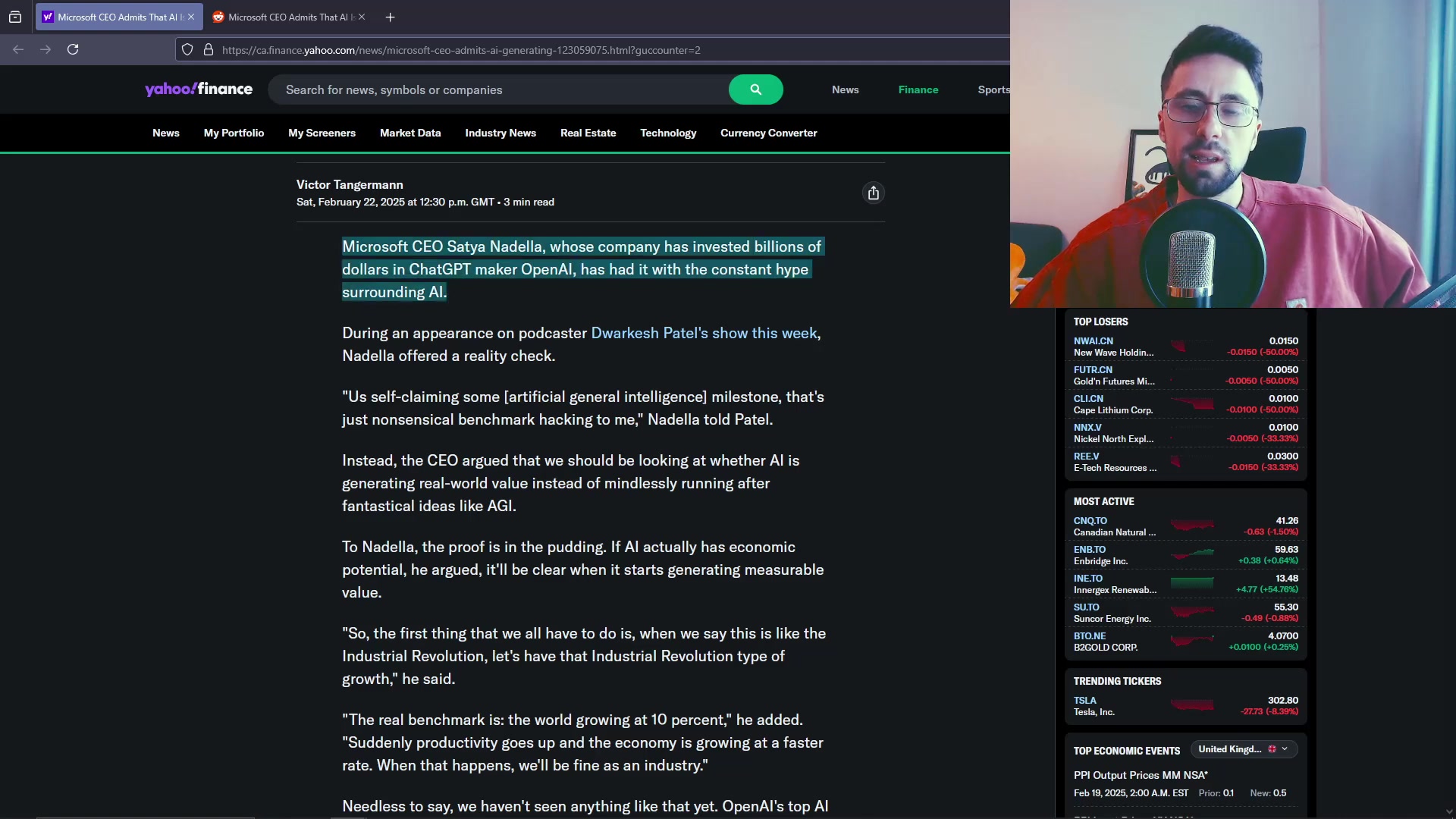Screen dimensions: 1456x819
Task: Click the TRENDING TICKERS heading
Action: click(x=1117, y=681)
